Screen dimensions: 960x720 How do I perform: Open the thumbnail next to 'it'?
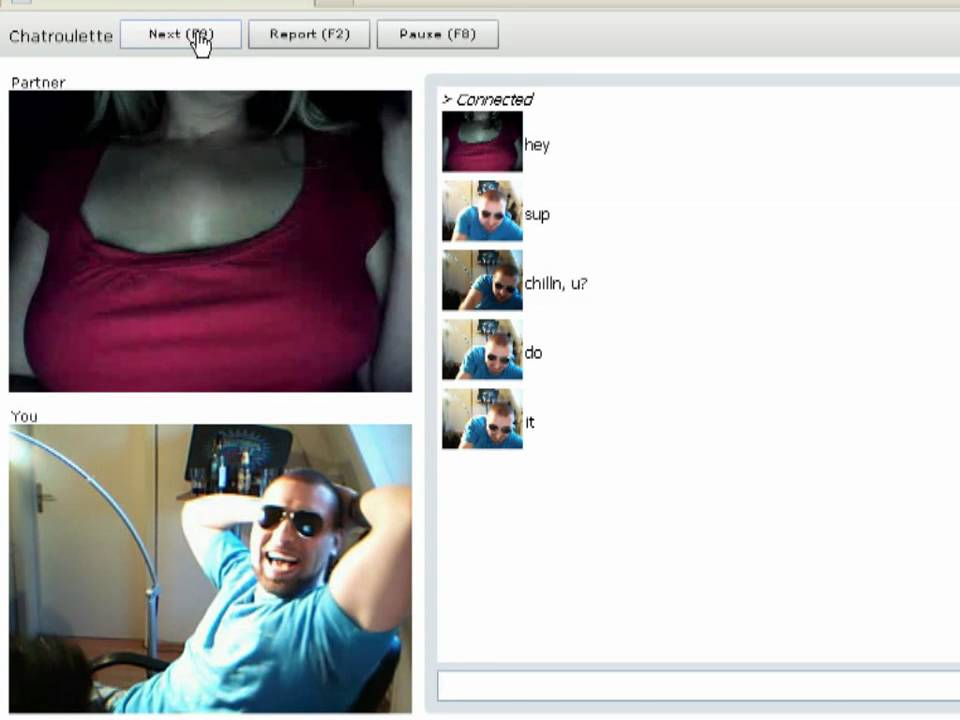click(x=482, y=419)
